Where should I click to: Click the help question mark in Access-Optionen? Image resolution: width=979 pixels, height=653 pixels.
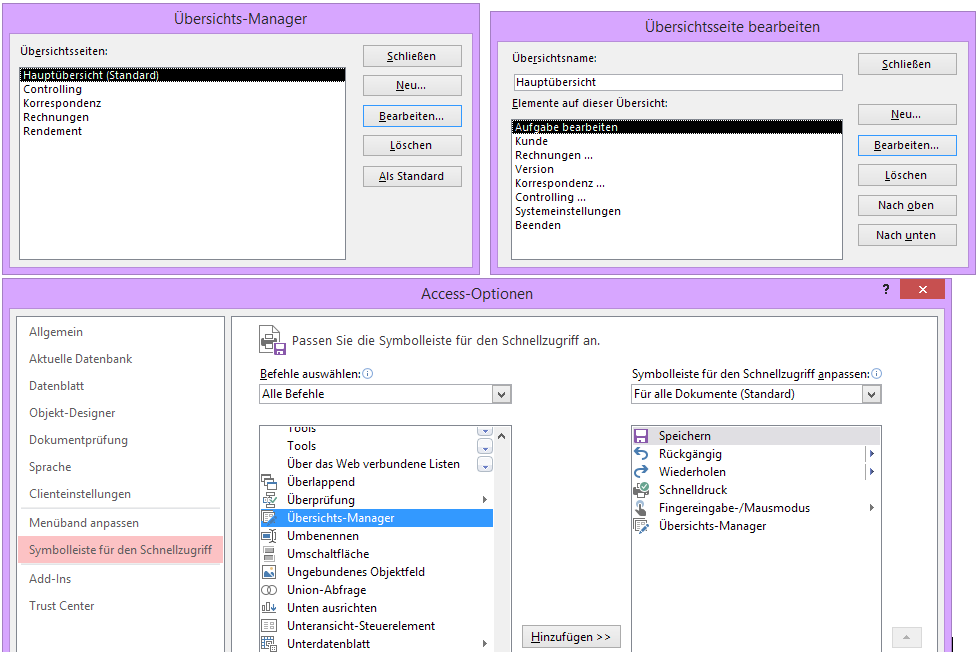[x=885, y=289]
